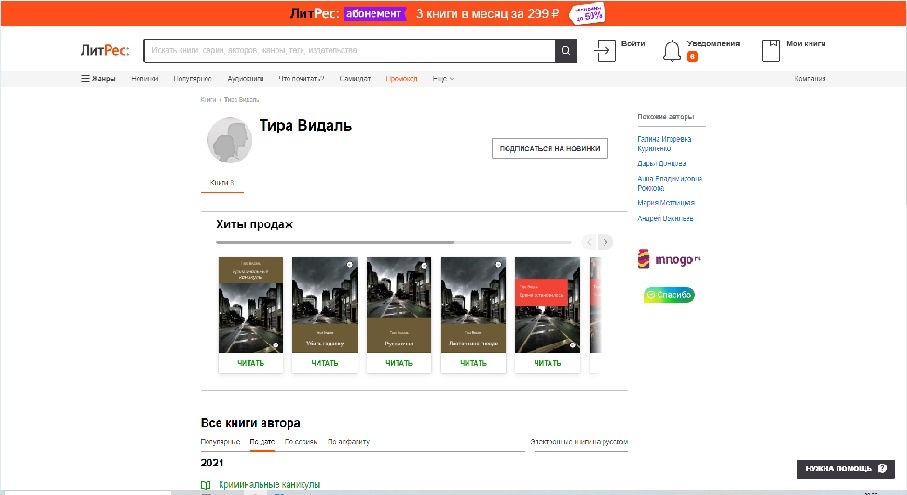Viewport: 907px width, 495px height.
Task: Open third book cover in Хиты продаж
Action: click(x=399, y=305)
